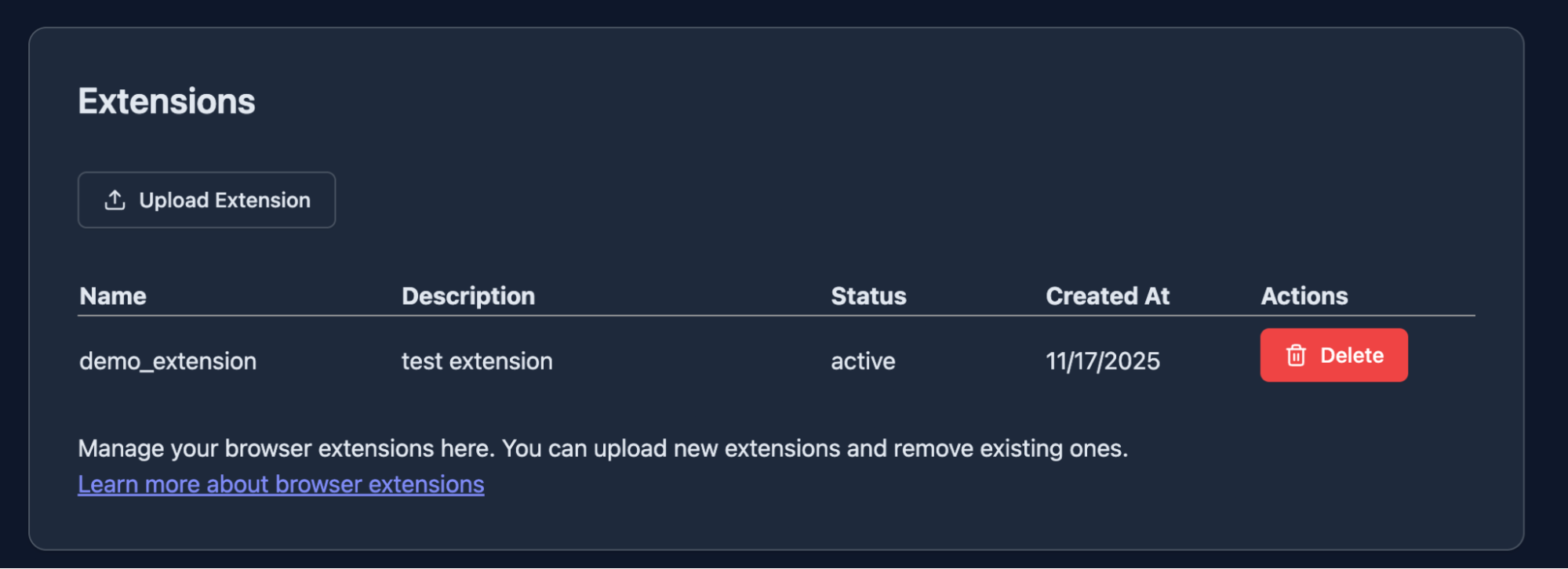Click the test extension description cell

tap(476, 361)
